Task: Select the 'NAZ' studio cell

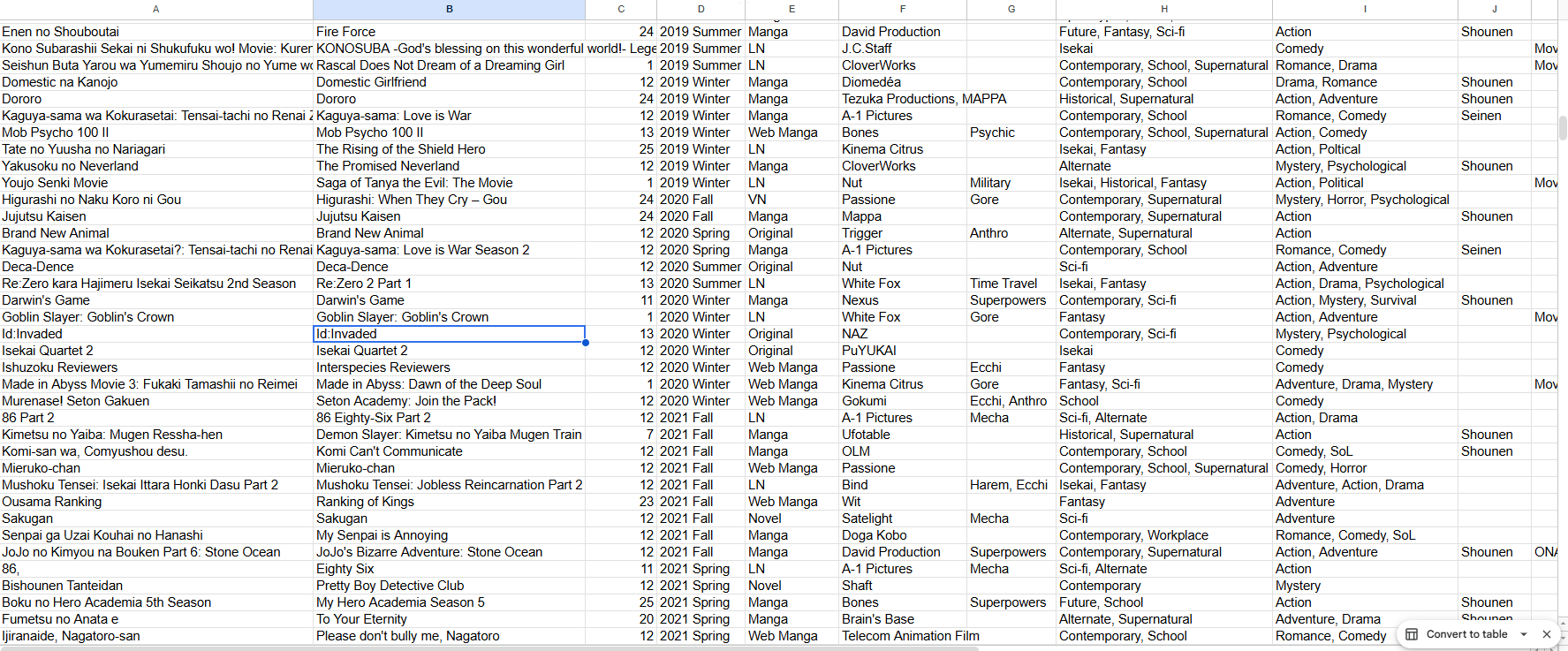Action: pyautogui.click(x=903, y=334)
